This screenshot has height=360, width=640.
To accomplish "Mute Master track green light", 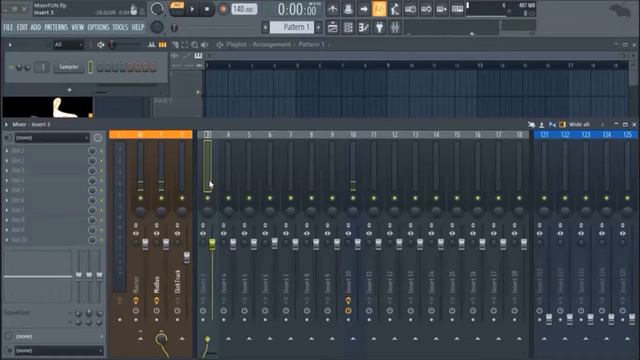I will tap(140, 198).
